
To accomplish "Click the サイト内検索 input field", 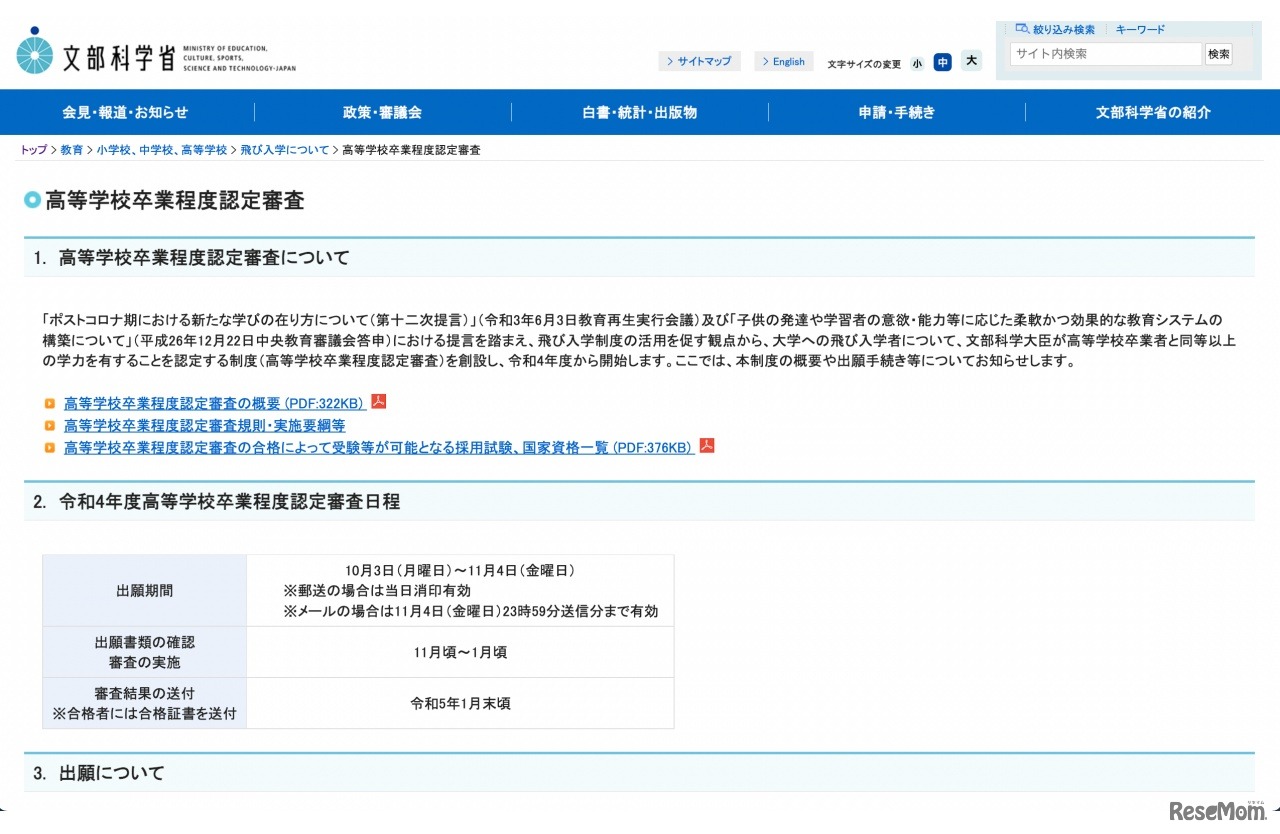I will pos(1105,54).
